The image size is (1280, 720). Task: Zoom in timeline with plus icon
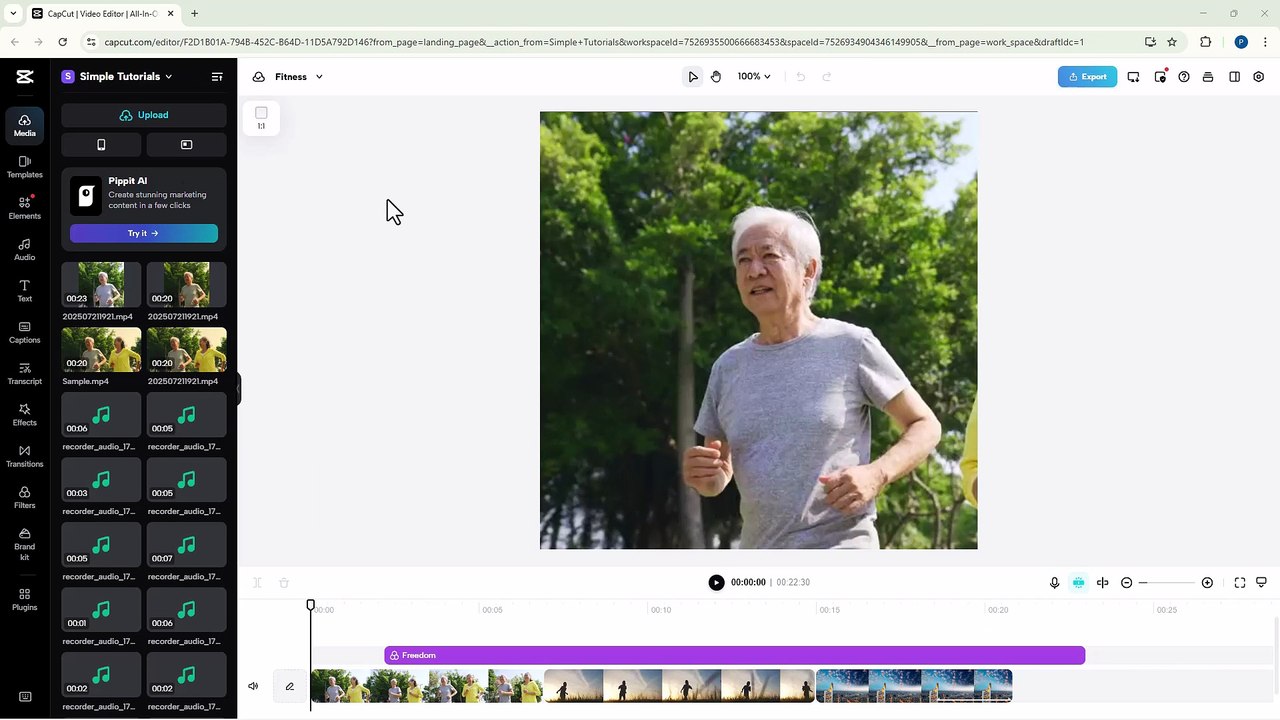[x=1207, y=582]
